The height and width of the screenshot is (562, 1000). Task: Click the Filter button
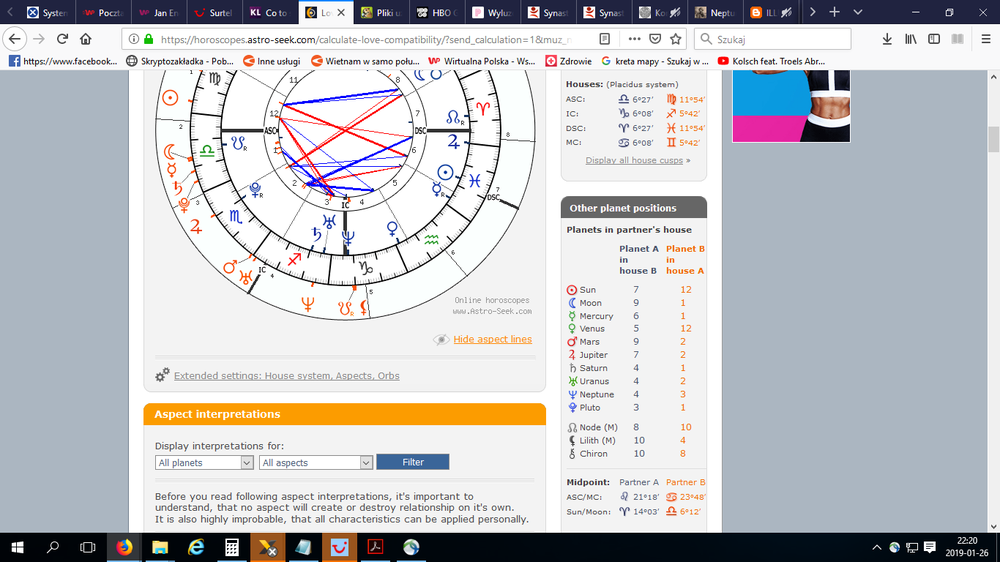click(x=413, y=462)
